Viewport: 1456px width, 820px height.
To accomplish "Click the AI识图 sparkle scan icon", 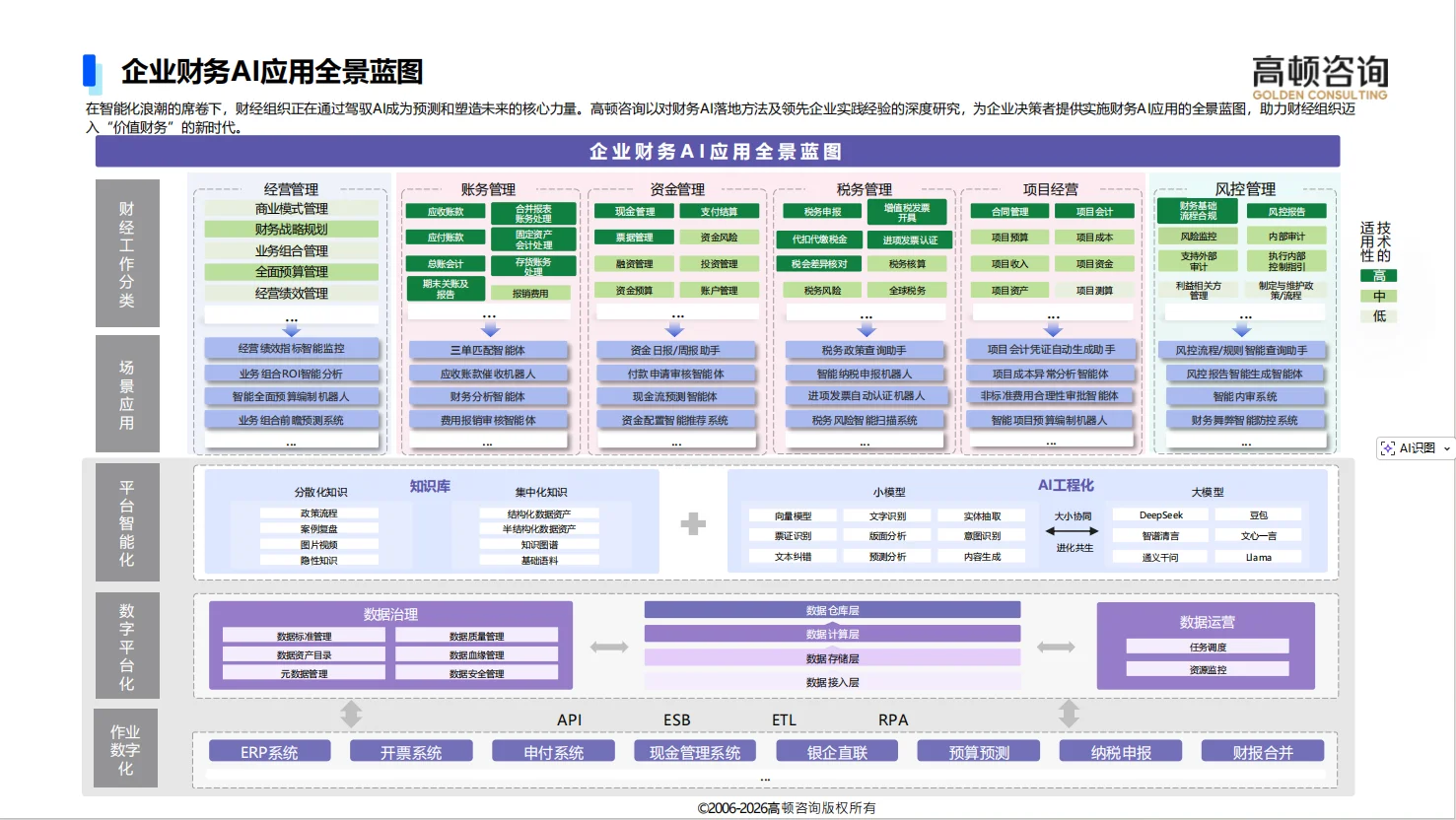I will click(x=1389, y=447).
